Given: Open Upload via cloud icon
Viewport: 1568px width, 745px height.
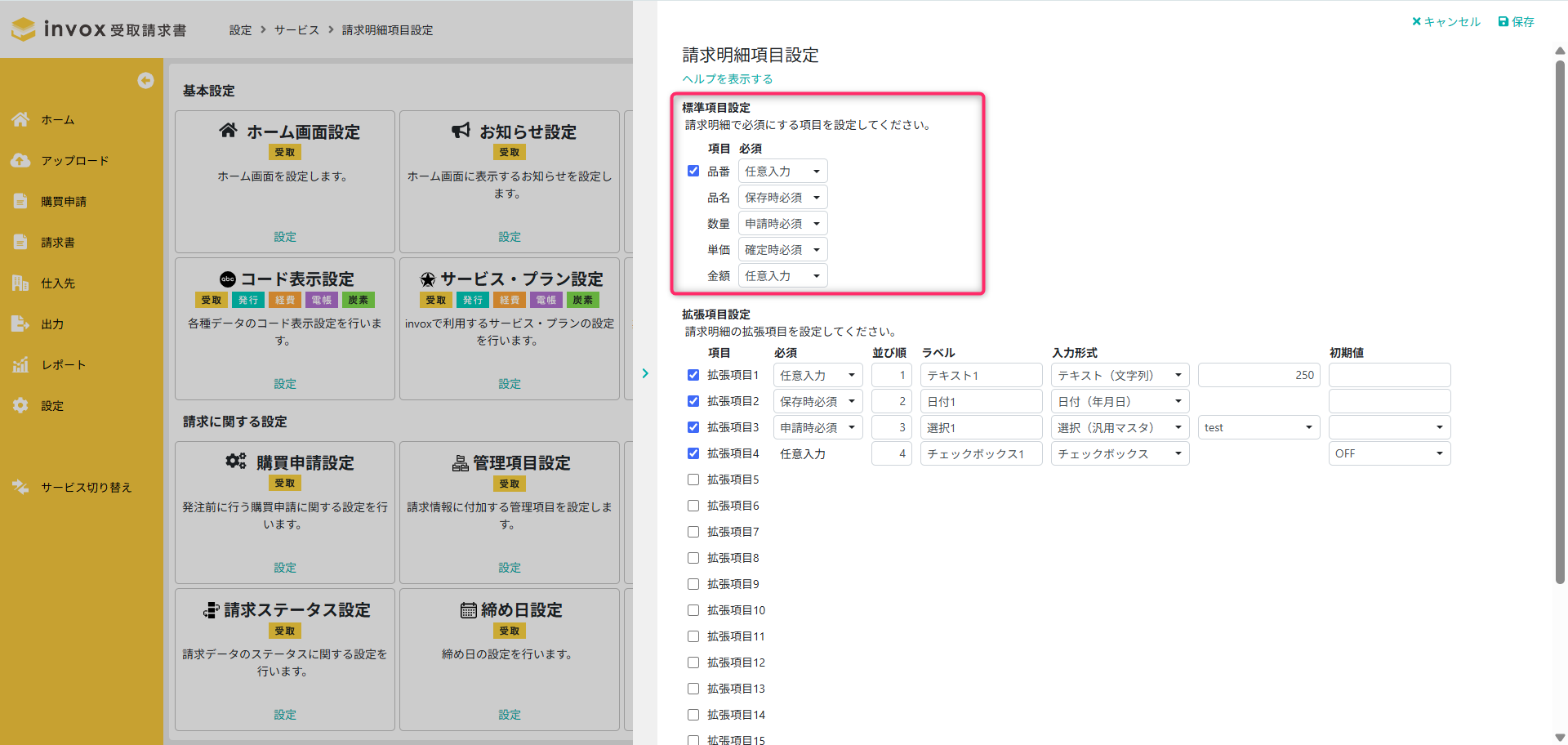Looking at the screenshot, I should click(x=20, y=160).
